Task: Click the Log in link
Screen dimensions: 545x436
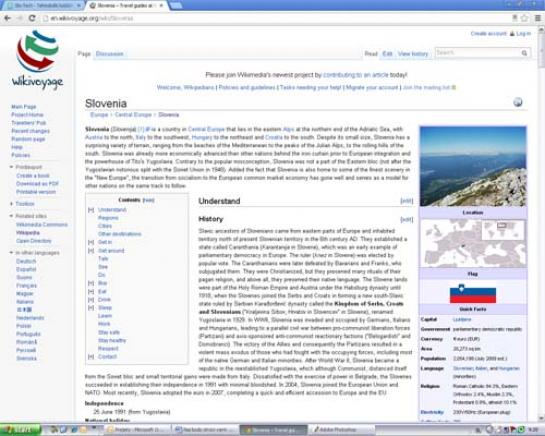Action: click(x=523, y=33)
